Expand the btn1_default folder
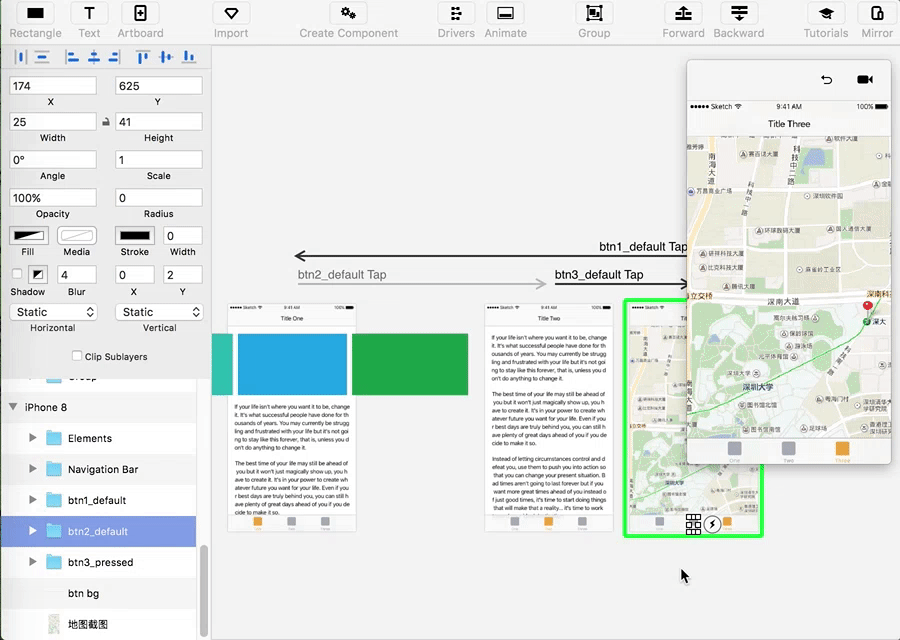Image resolution: width=900 pixels, height=640 pixels. click(33, 500)
